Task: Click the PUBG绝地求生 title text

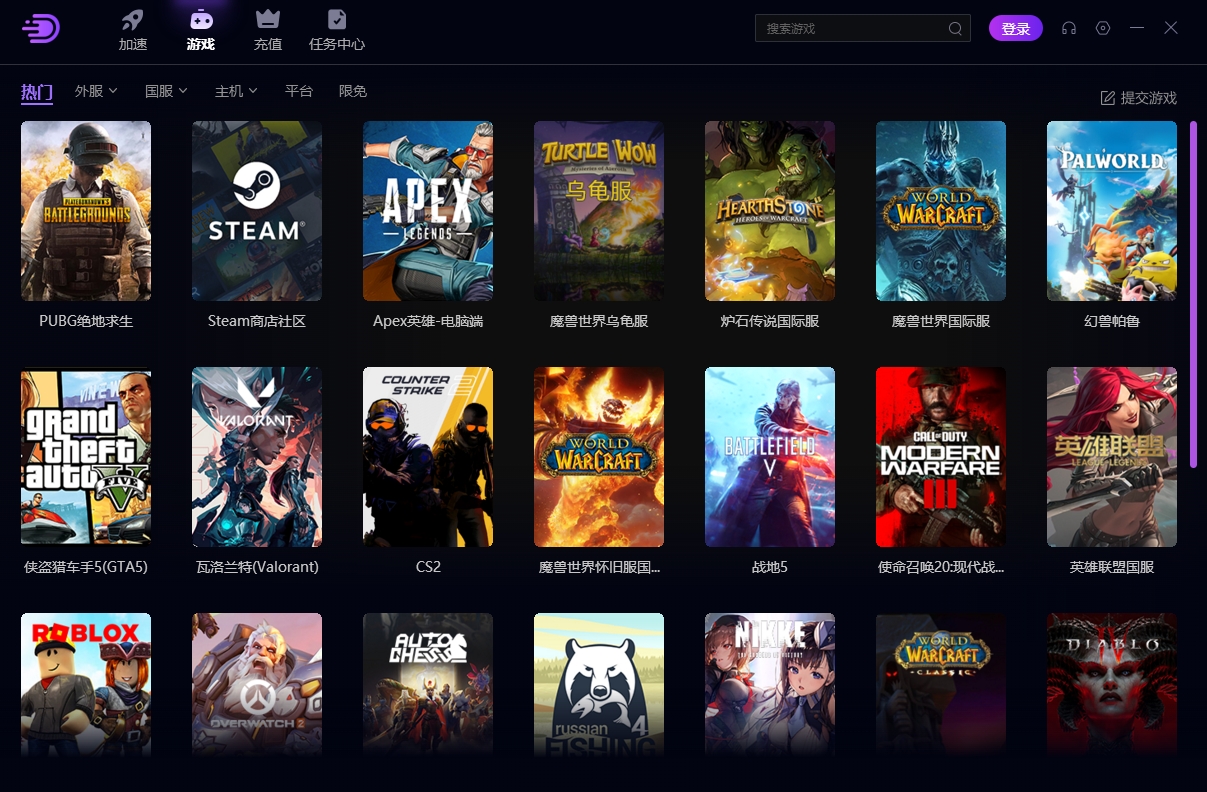Action: [86, 321]
